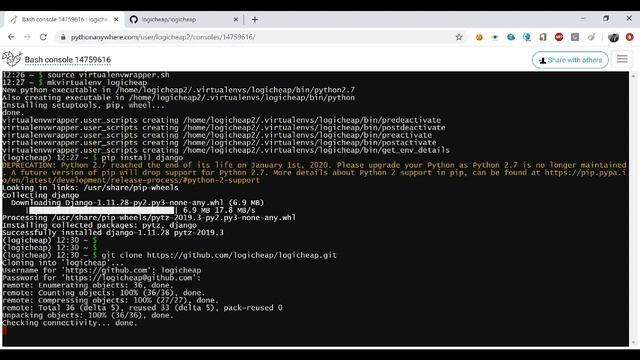Click the 'Unpacking objects: 100% (36/36), done.' line
The width and height of the screenshot is (640, 360).
(88, 316)
